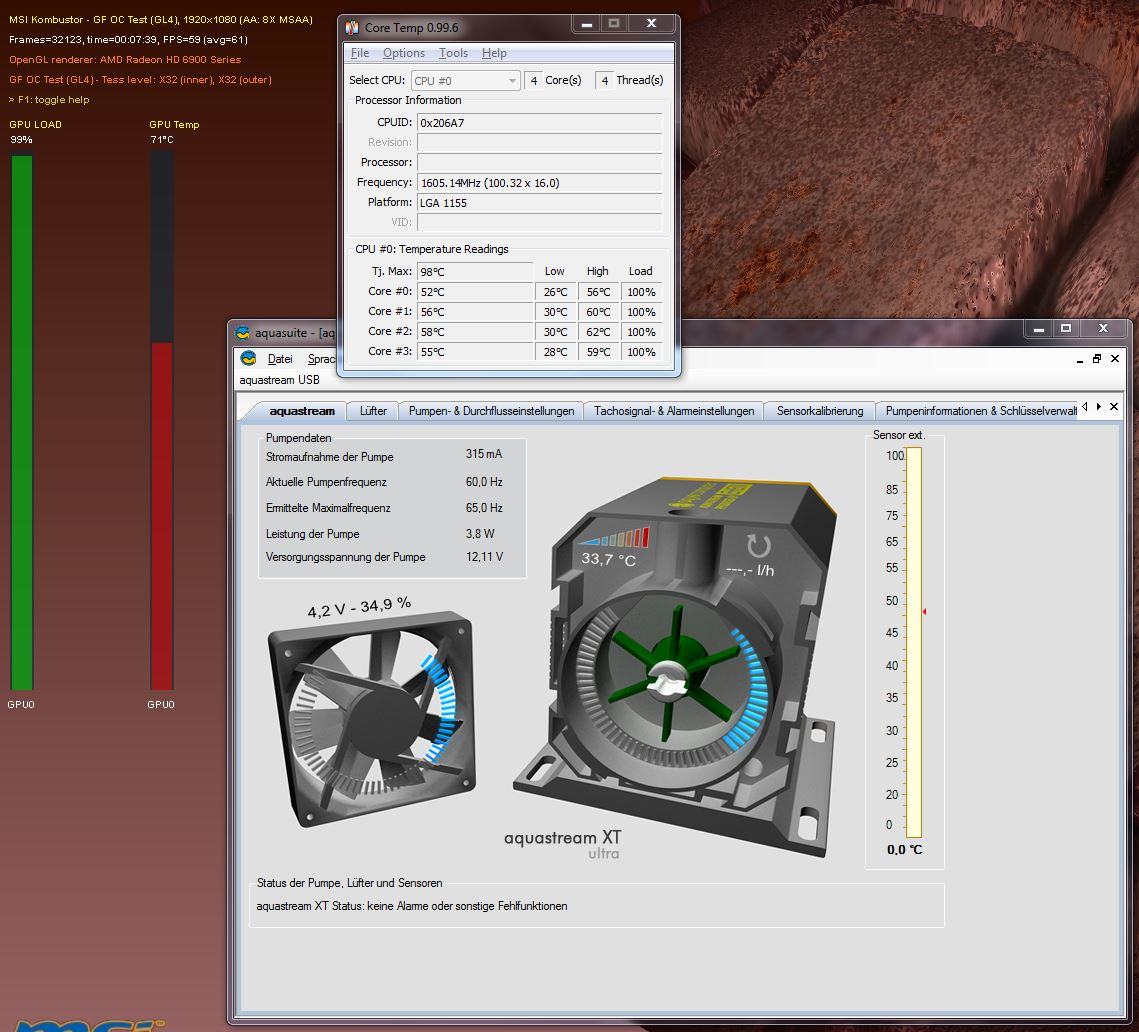Close the inner aquasuite document window

(x=1116, y=359)
